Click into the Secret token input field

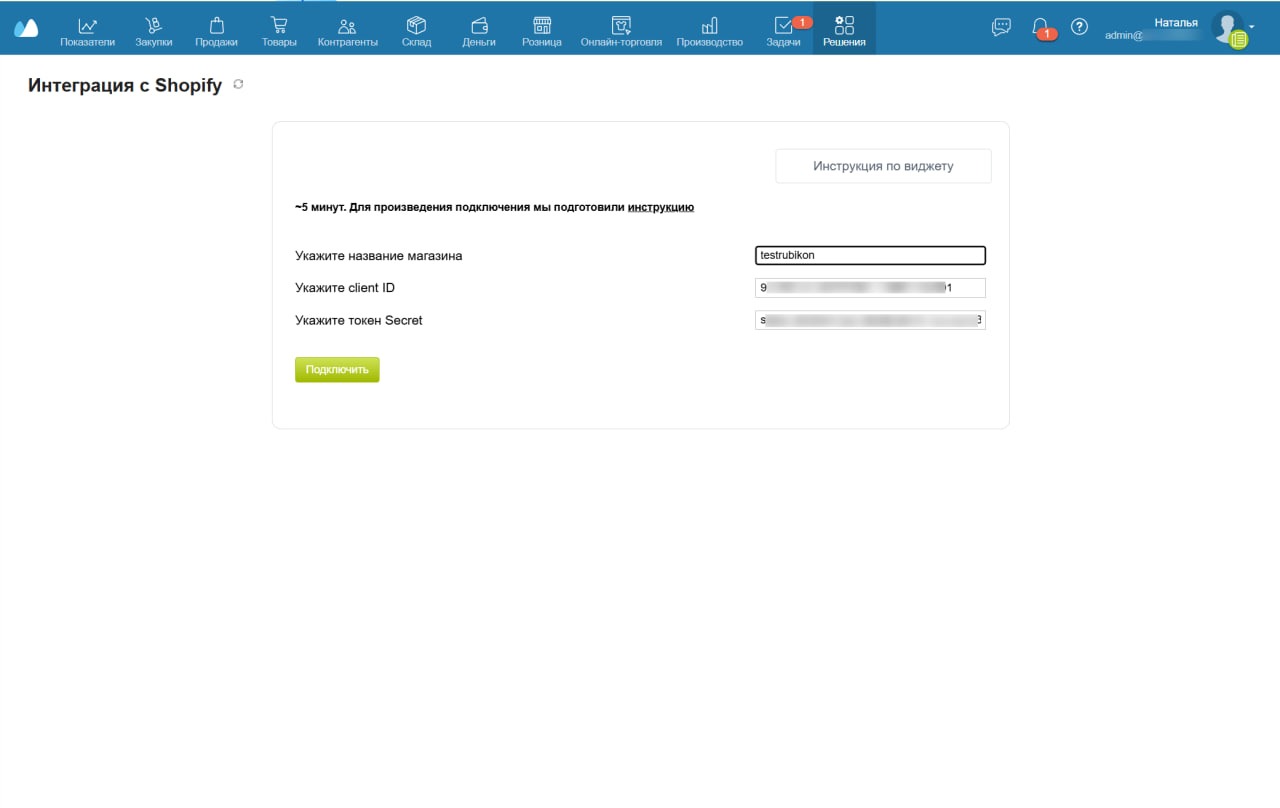(x=870, y=321)
